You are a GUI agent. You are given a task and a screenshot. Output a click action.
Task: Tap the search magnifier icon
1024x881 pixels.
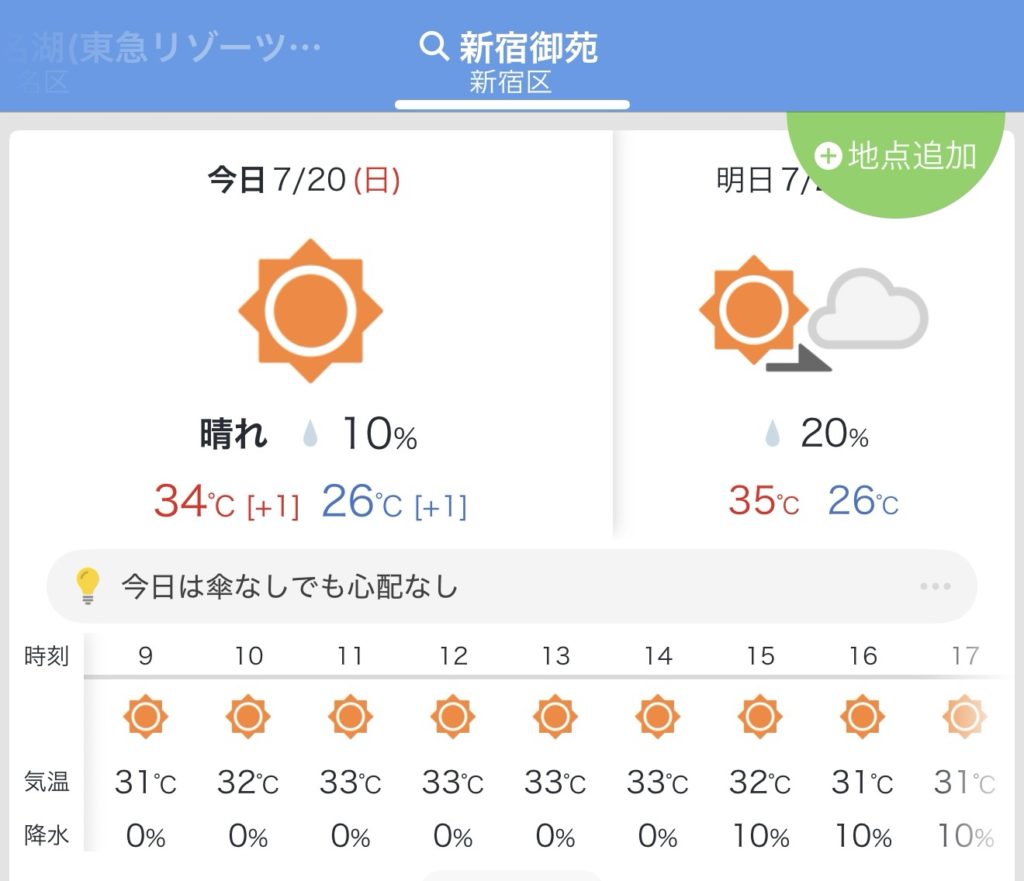click(x=434, y=46)
